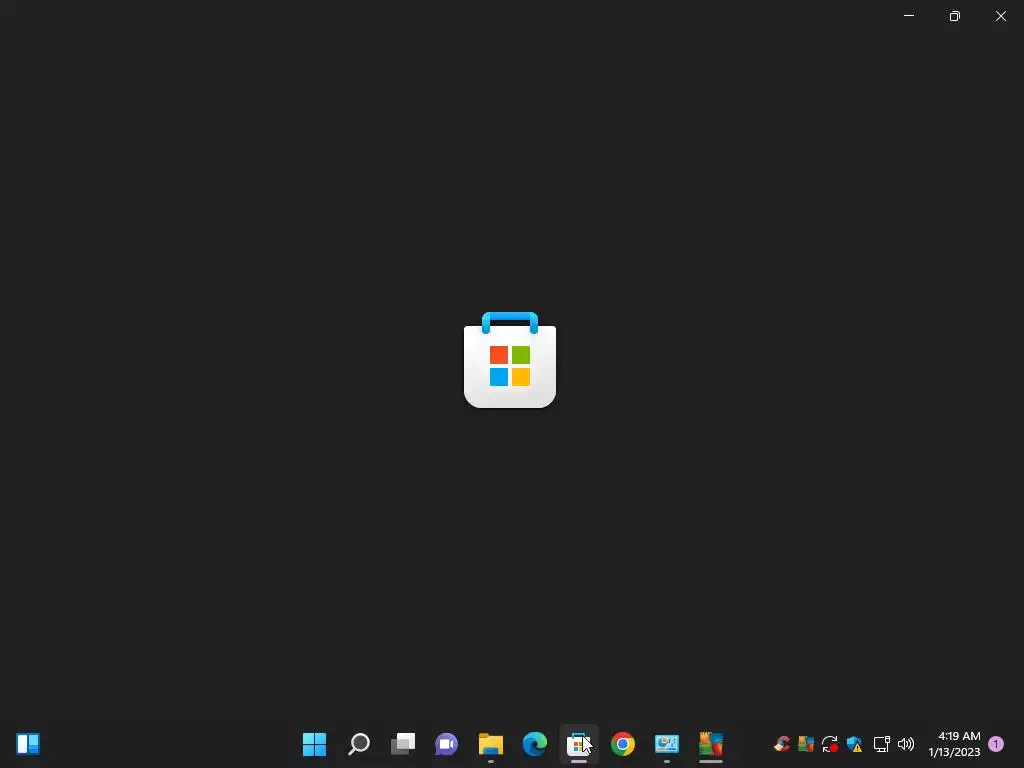Open Windows Security shield tray icon
The image size is (1024, 768).
point(854,744)
